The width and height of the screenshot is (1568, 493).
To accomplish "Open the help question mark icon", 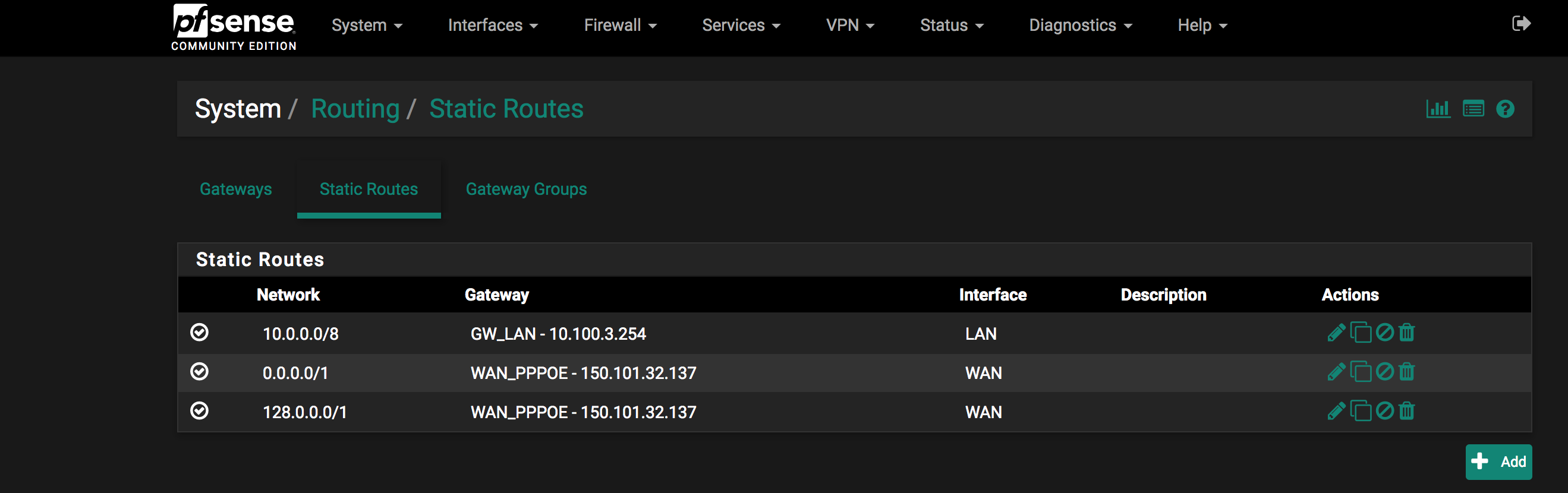I will click(1506, 109).
